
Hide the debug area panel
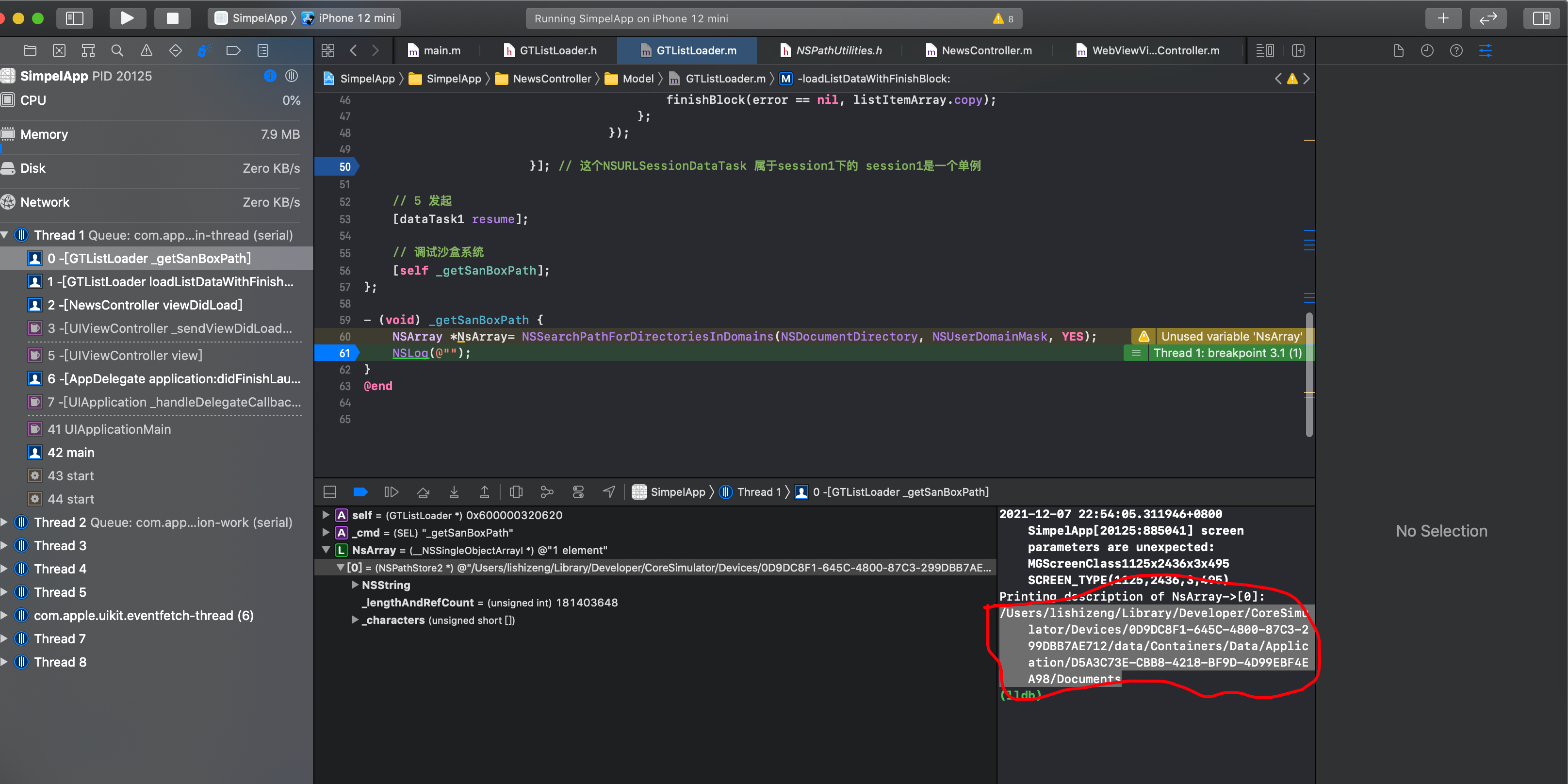point(330,492)
